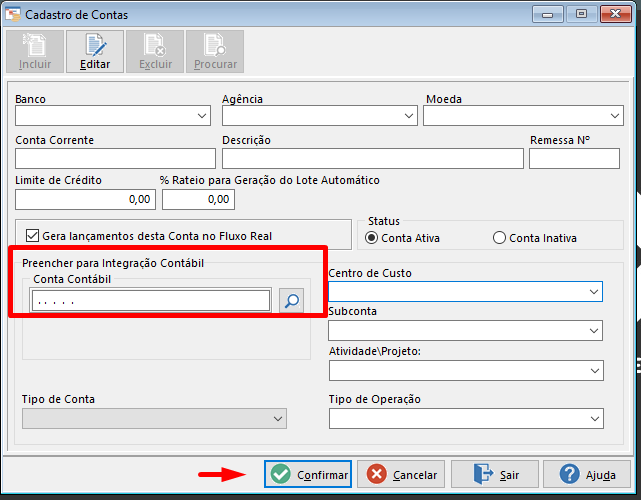The width and height of the screenshot is (641, 500).
Task: Confirm with the Confirmar button
Action: coord(308,474)
